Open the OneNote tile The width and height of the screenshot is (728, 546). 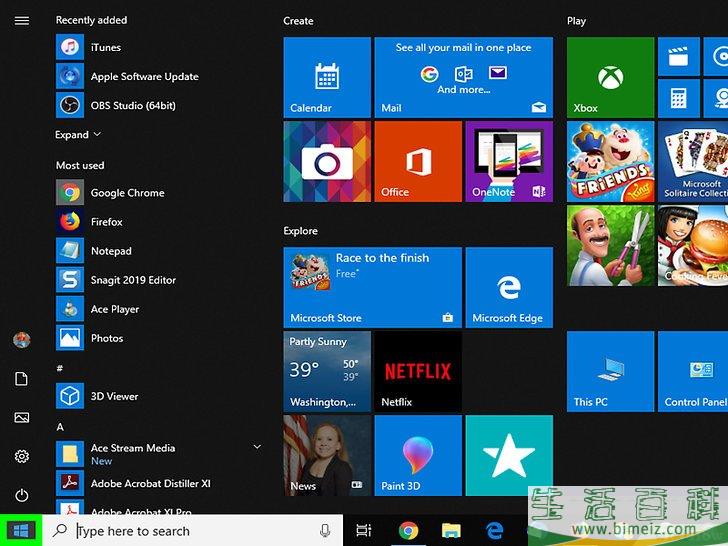(509, 162)
